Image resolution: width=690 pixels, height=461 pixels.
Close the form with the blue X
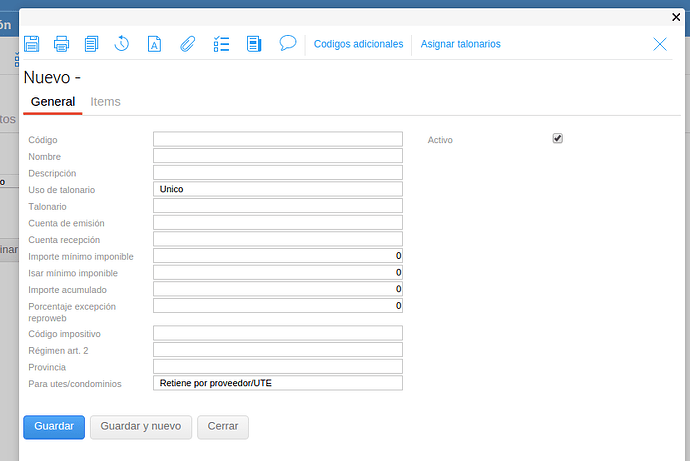[660, 44]
